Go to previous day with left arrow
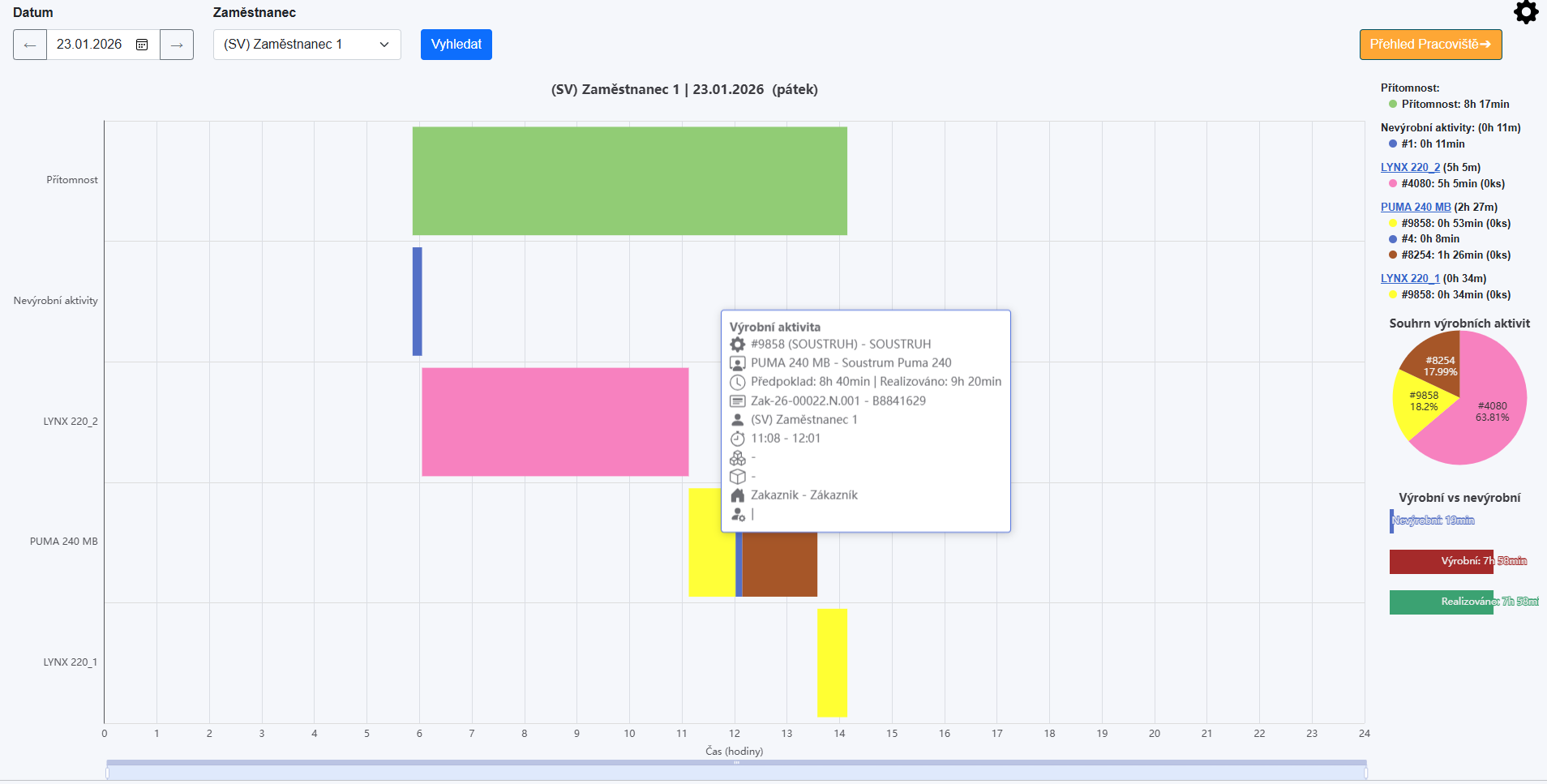The height and width of the screenshot is (784, 1547). tap(30, 45)
